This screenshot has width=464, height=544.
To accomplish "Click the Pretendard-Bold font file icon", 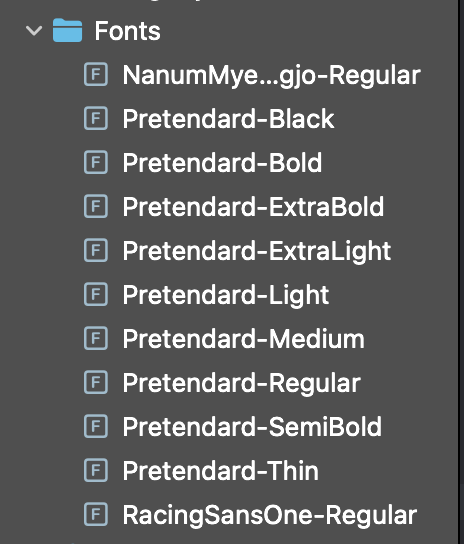I will coord(96,162).
